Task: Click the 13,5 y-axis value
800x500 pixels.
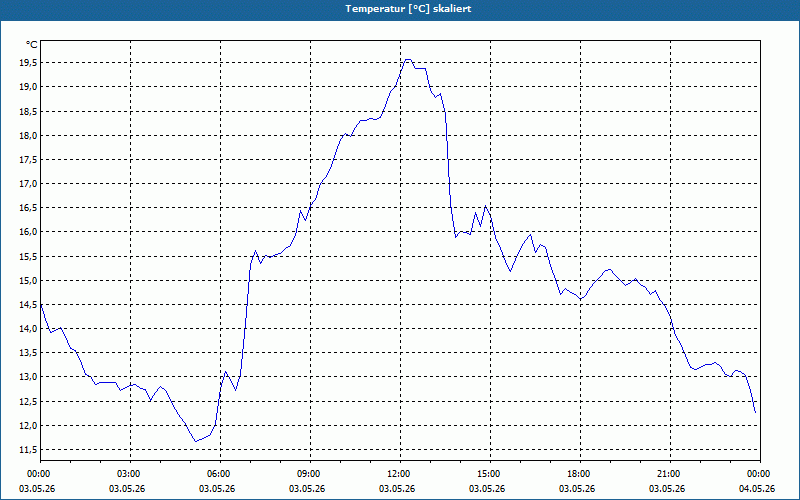Action: tap(29, 353)
